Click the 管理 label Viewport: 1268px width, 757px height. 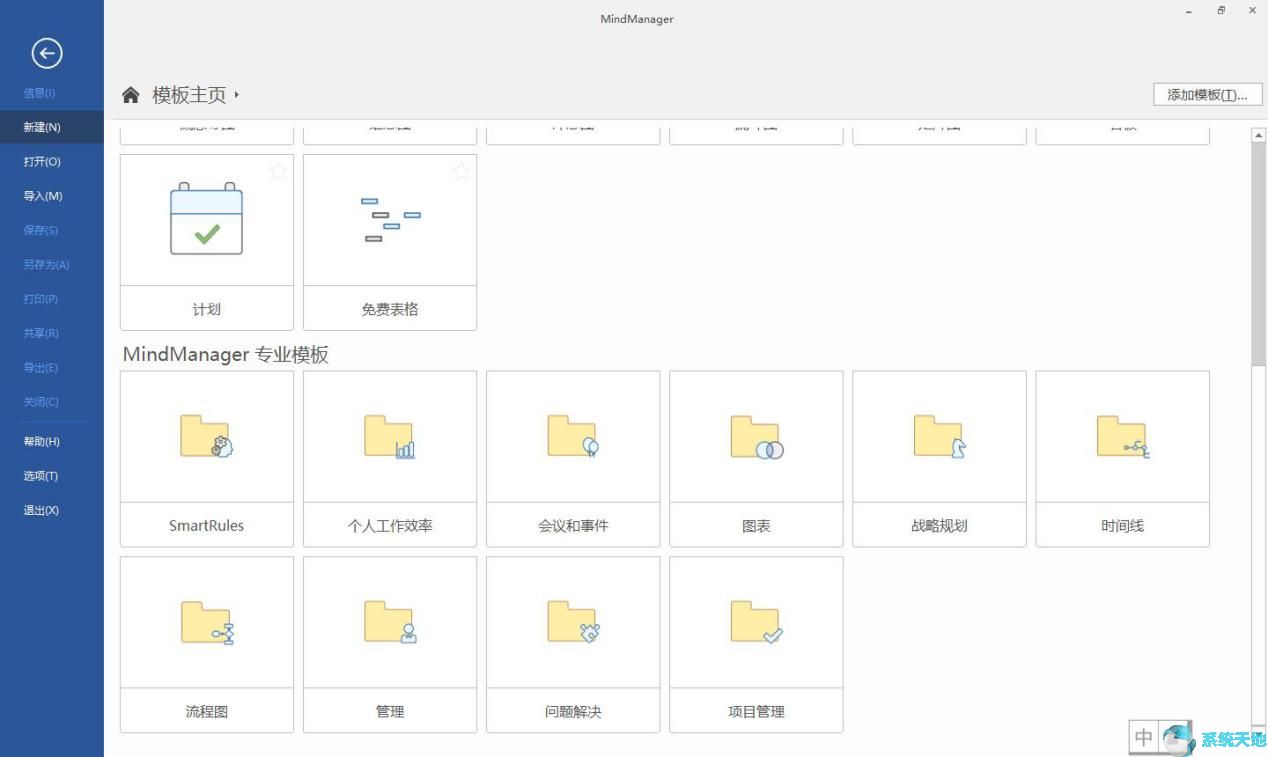click(x=390, y=711)
